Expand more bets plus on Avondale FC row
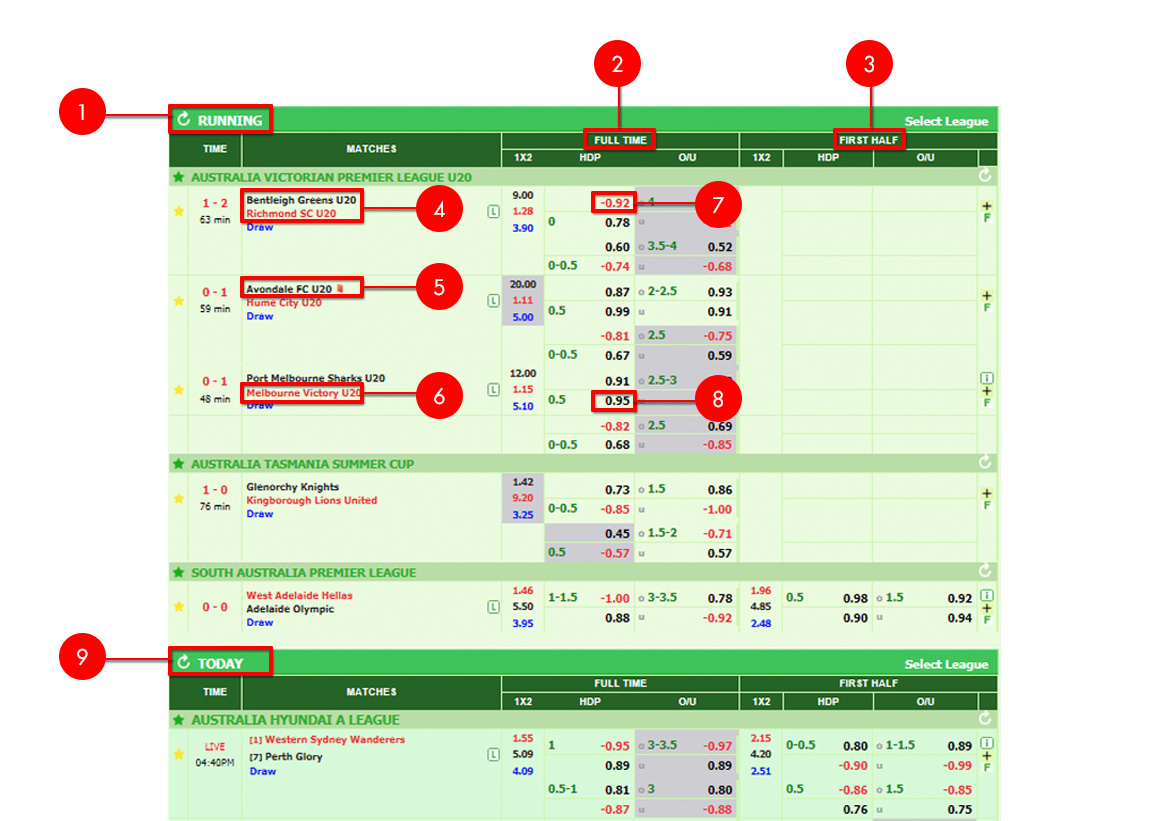 pos(987,296)
